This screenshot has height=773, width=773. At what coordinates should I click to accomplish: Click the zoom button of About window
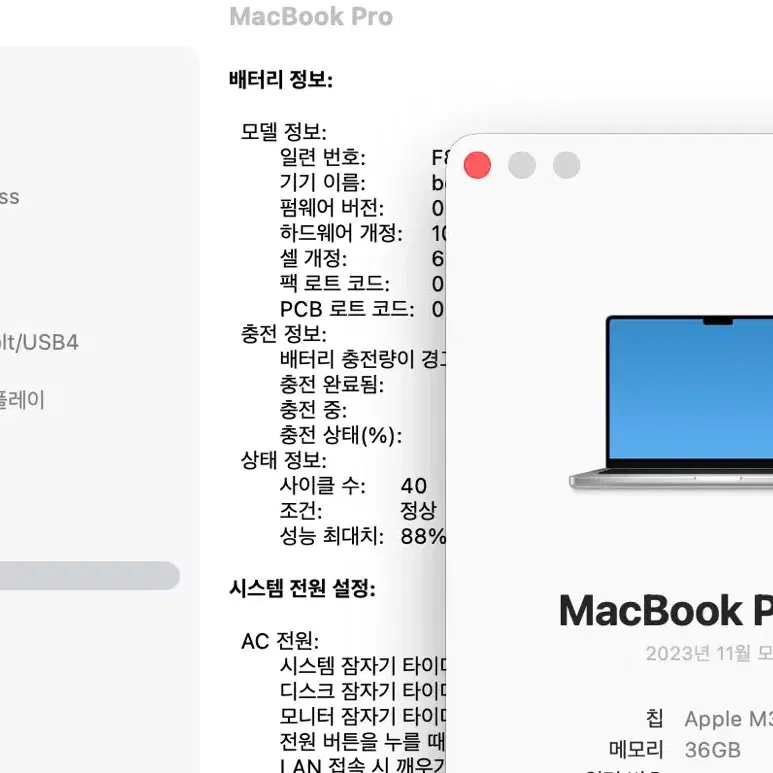pos(566,165)
